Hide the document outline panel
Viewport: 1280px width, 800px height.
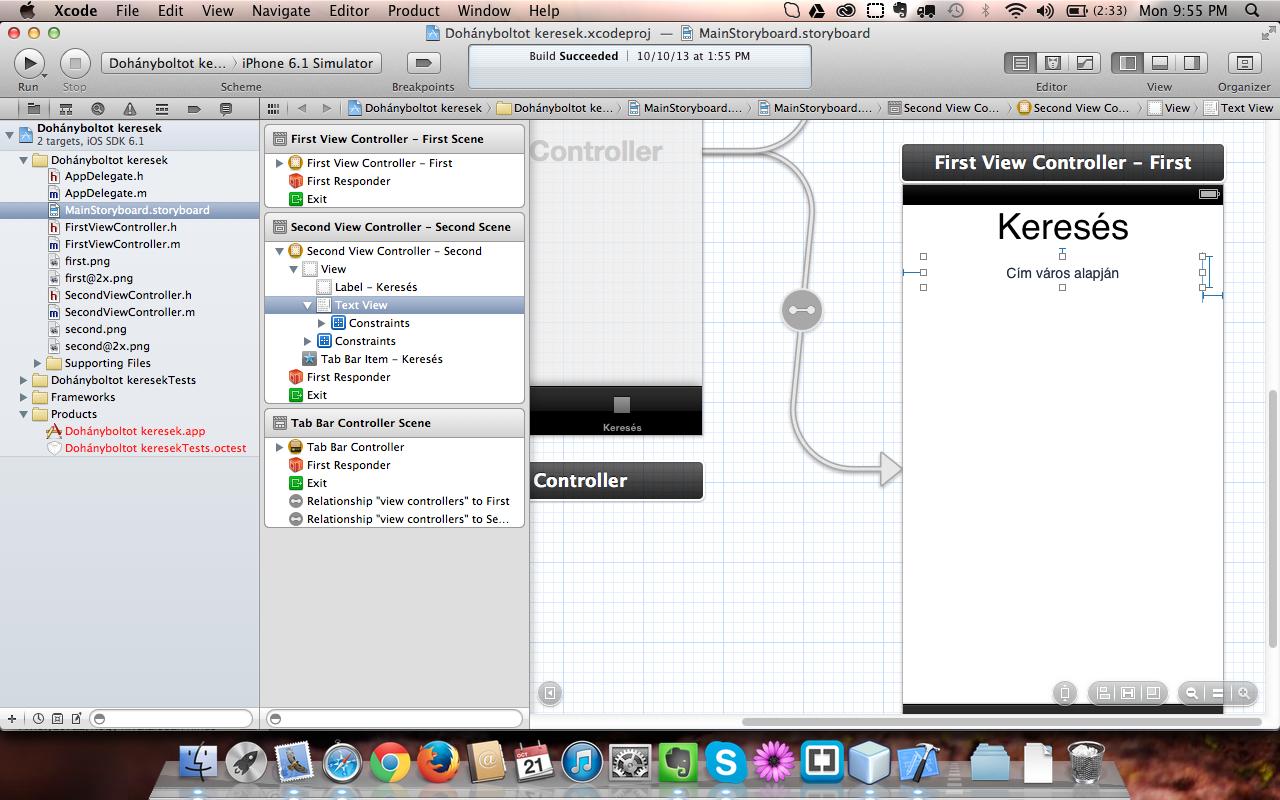point(549,692)
